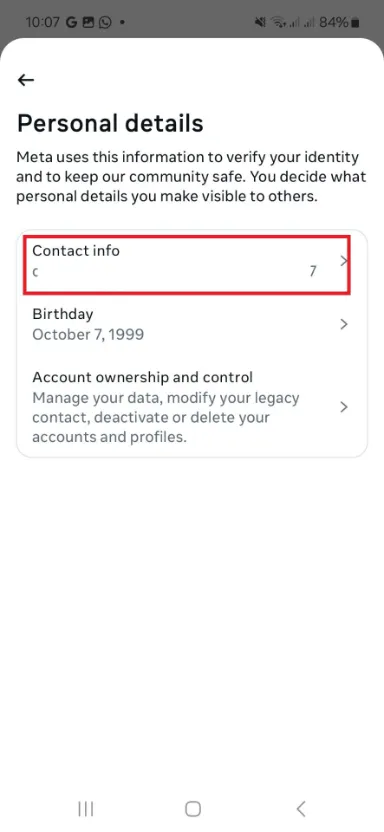The height and width of the screenshot is (832, 384).
Task: Open the Birthday row
Action: (191, 324)
